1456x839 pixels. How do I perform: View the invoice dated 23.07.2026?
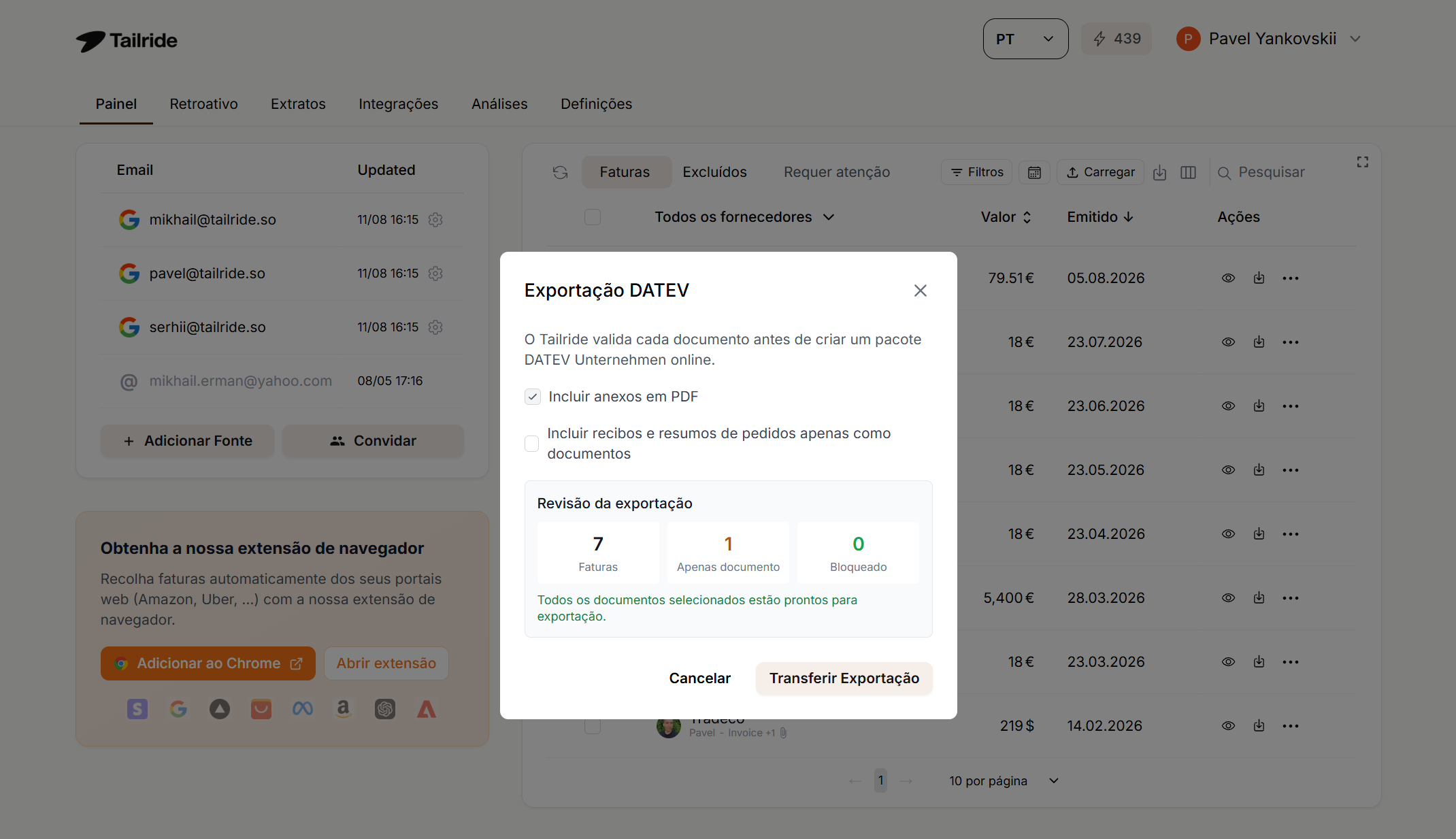[1228, 342]
